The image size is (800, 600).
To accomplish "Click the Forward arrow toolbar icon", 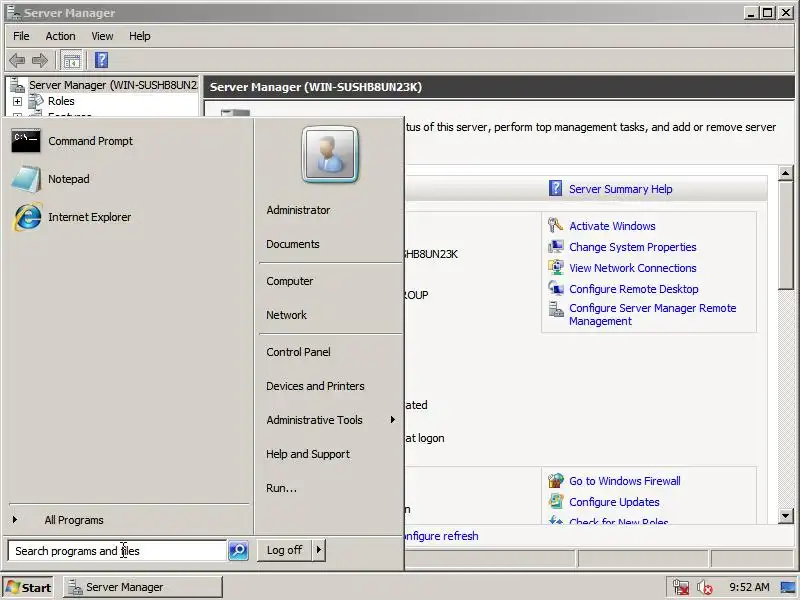I will 40,61.
